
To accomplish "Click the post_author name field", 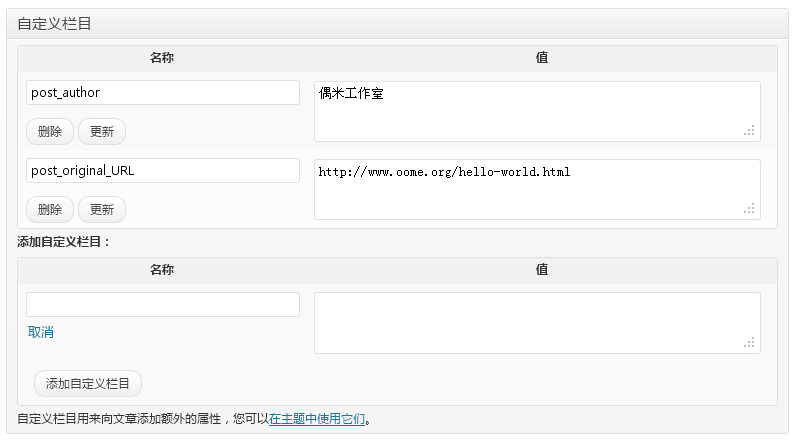I will tap(163, 93).
